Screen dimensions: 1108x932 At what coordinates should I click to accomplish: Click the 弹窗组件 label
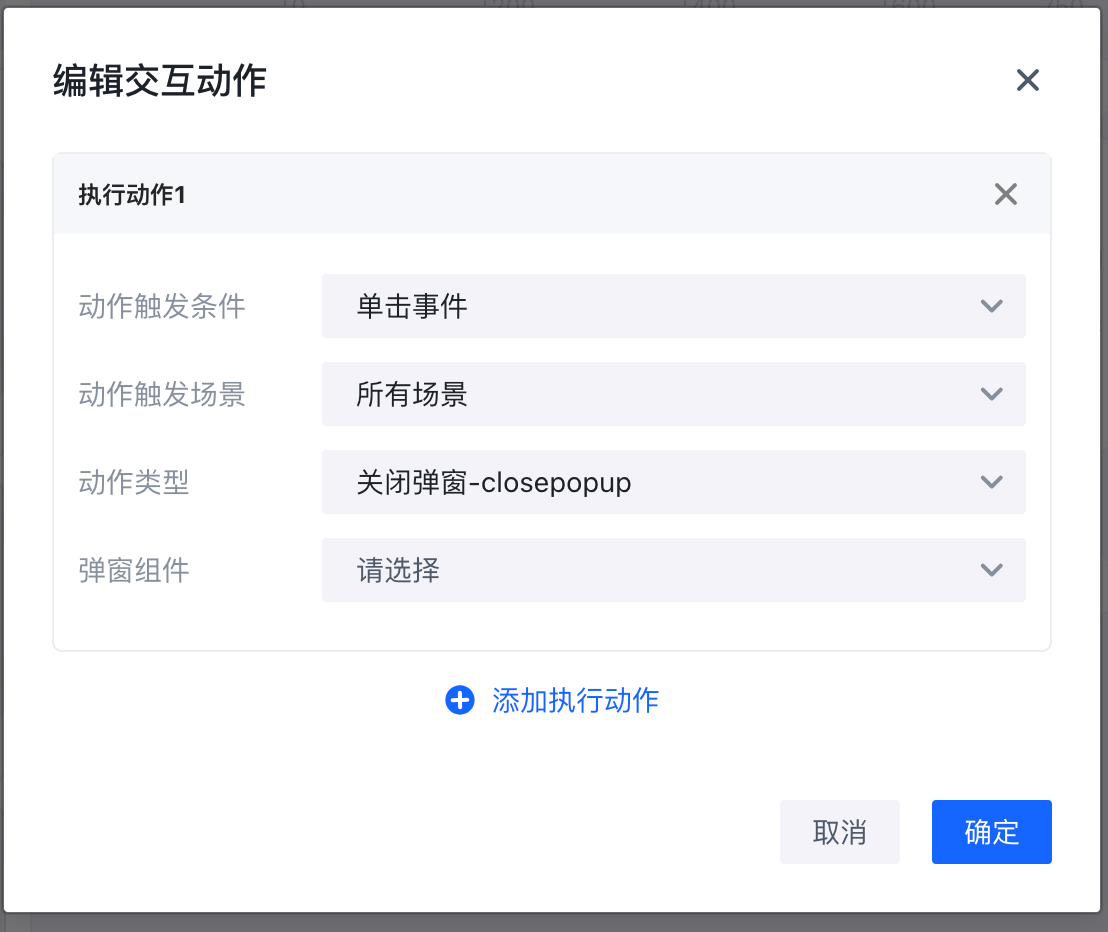(134, 570)
